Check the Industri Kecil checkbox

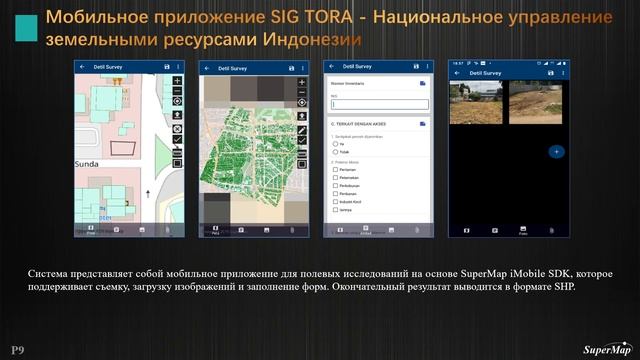click(x=335, y=202)
